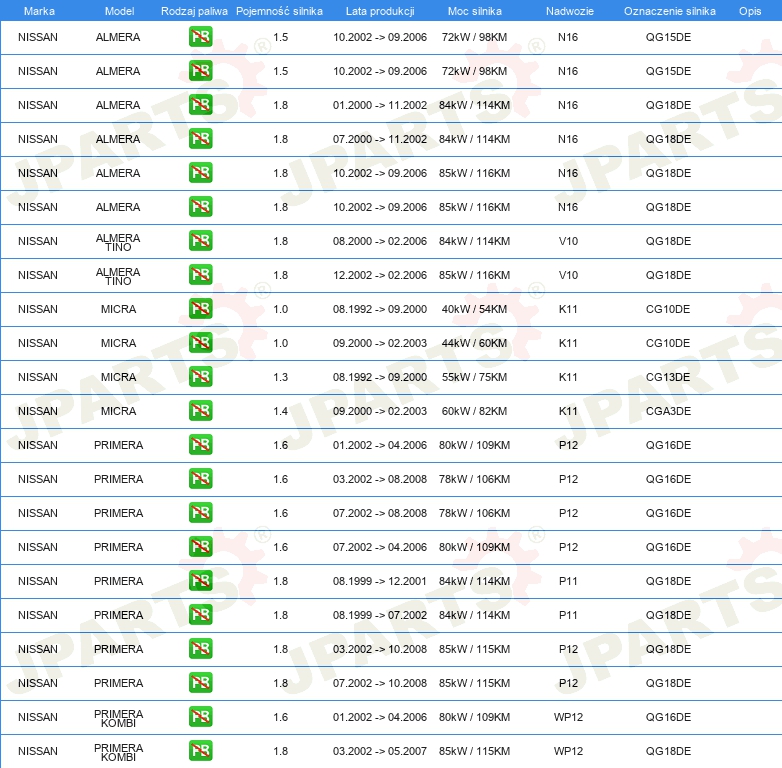Click fuel icon in Primera 03.2002 -> 10.2008 row
The image size is (782, 768).
coord(200,648)
